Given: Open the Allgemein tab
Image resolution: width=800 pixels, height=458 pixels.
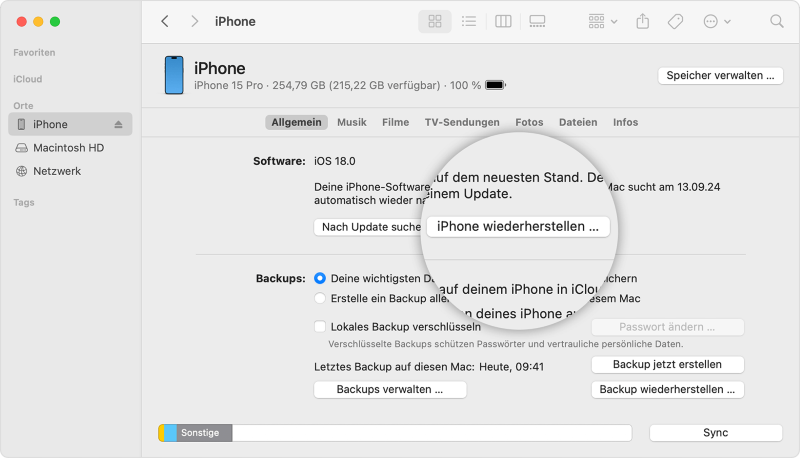Looking at the screenshot, I should 296,122.
